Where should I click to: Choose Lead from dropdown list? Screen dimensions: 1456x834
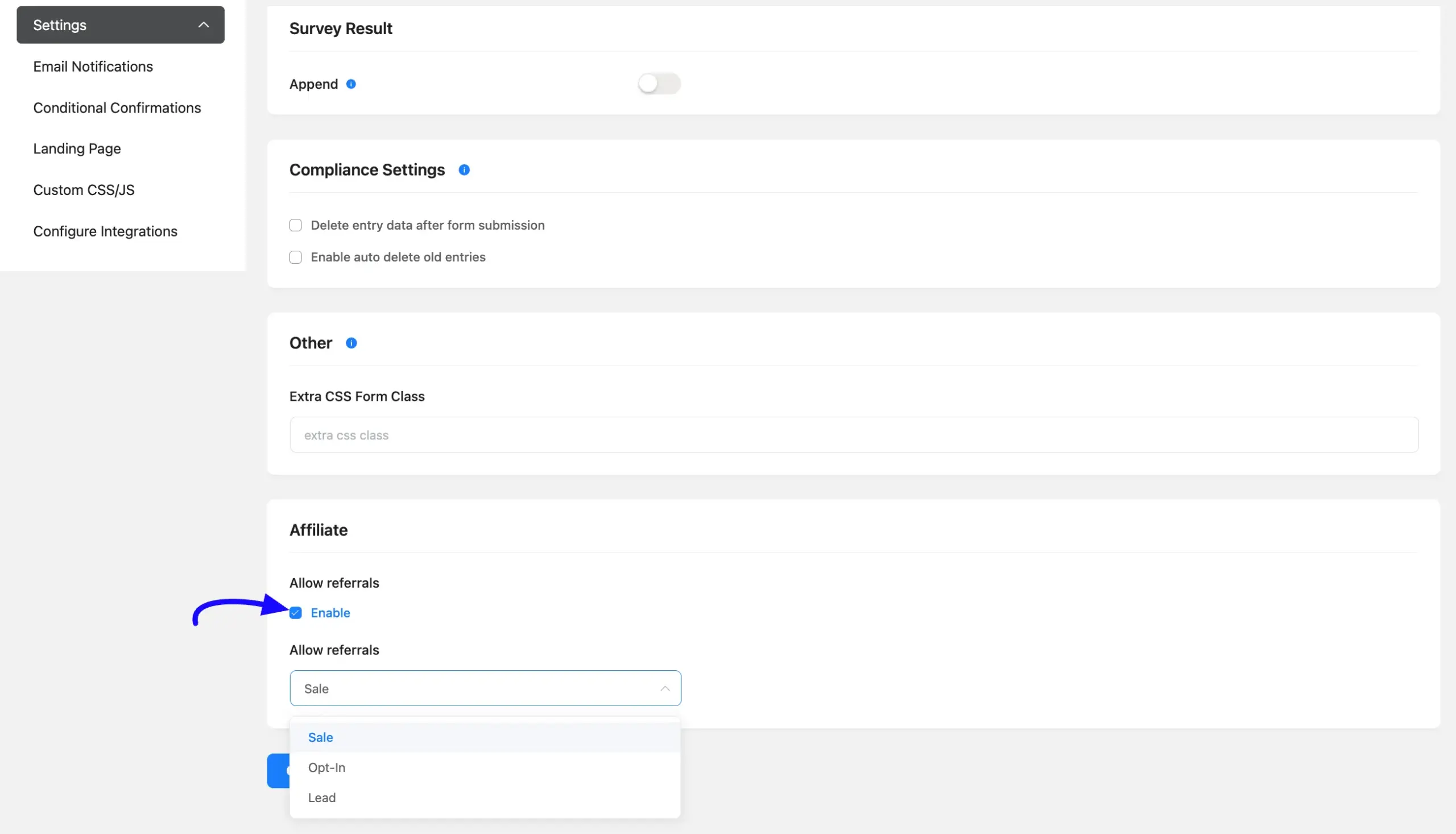(322, 798)
